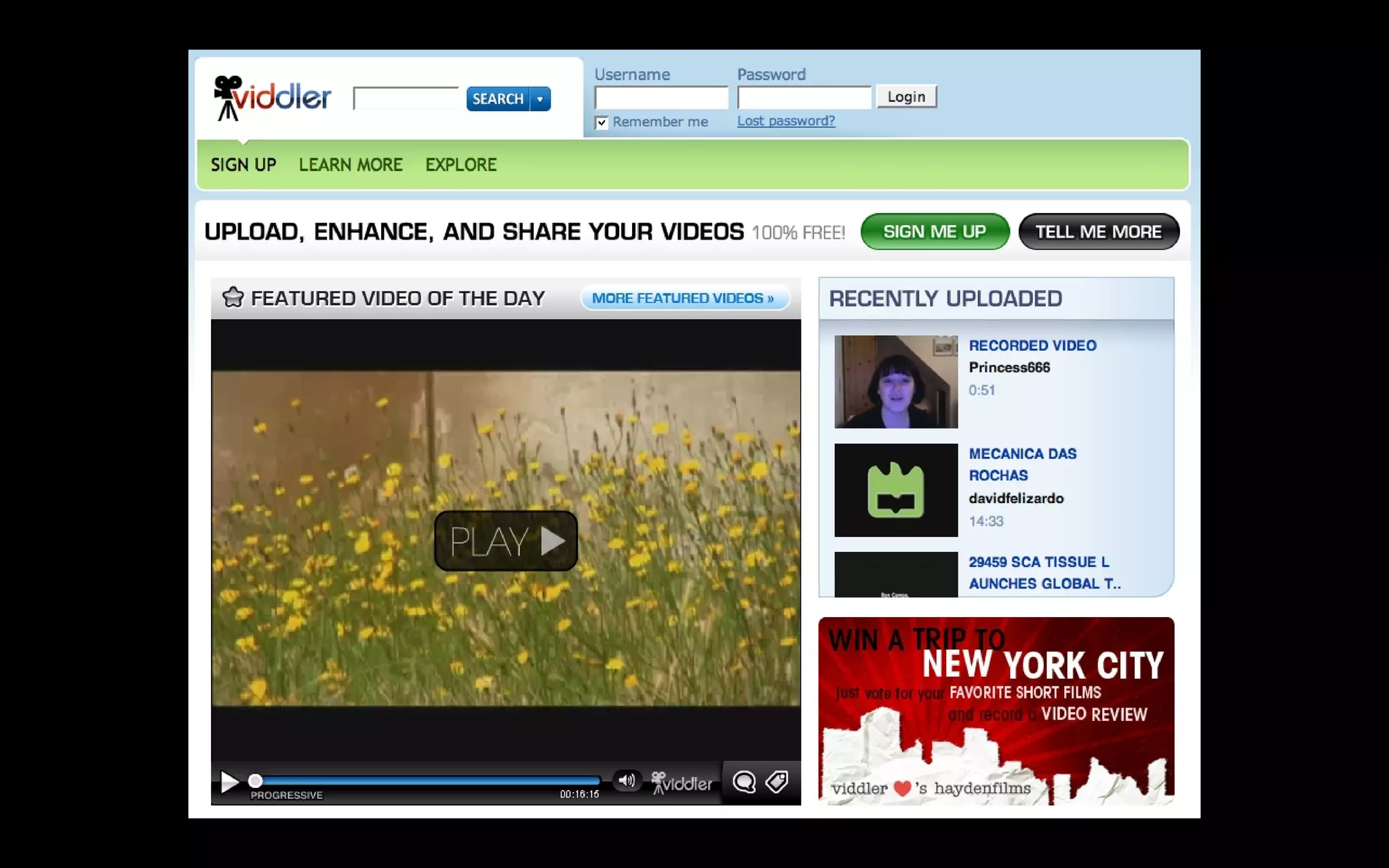Open the search options dropdown arrow
Image resolution: width=1389 pixels, height=868 pixels.
(540, 99)
